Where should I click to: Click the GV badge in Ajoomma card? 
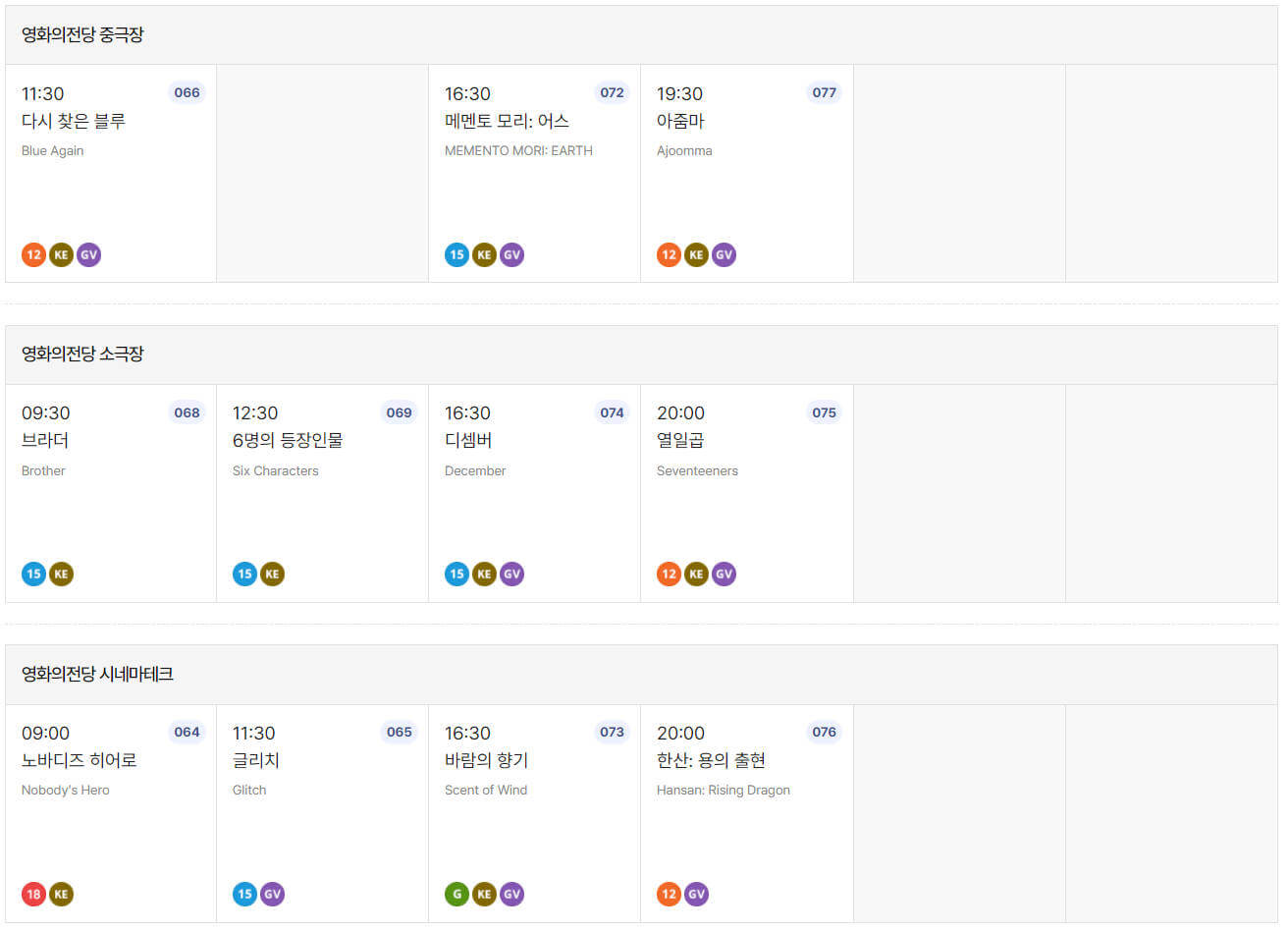(724, 254)
